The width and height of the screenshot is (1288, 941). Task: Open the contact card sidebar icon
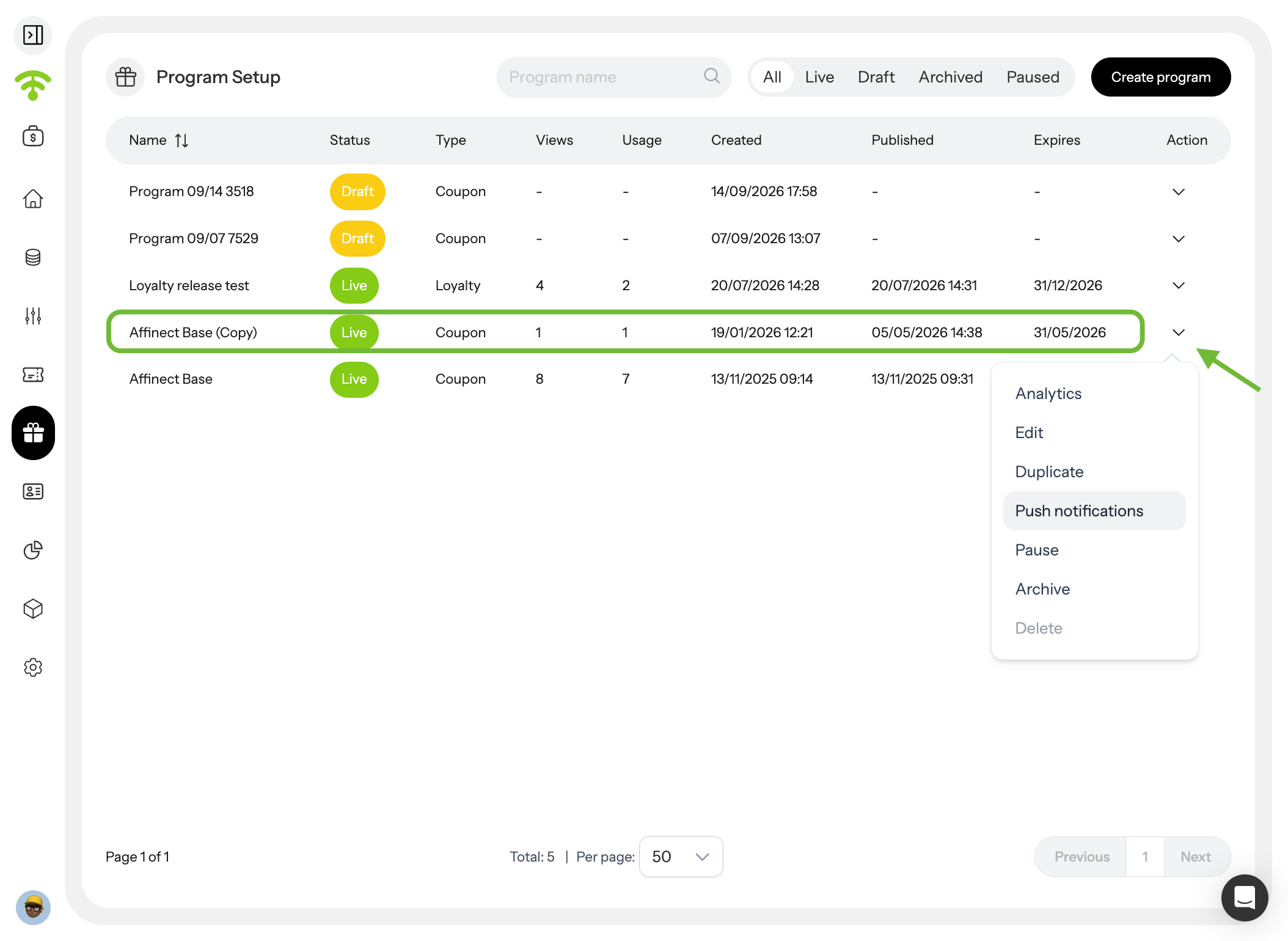(x=33, y=491)
